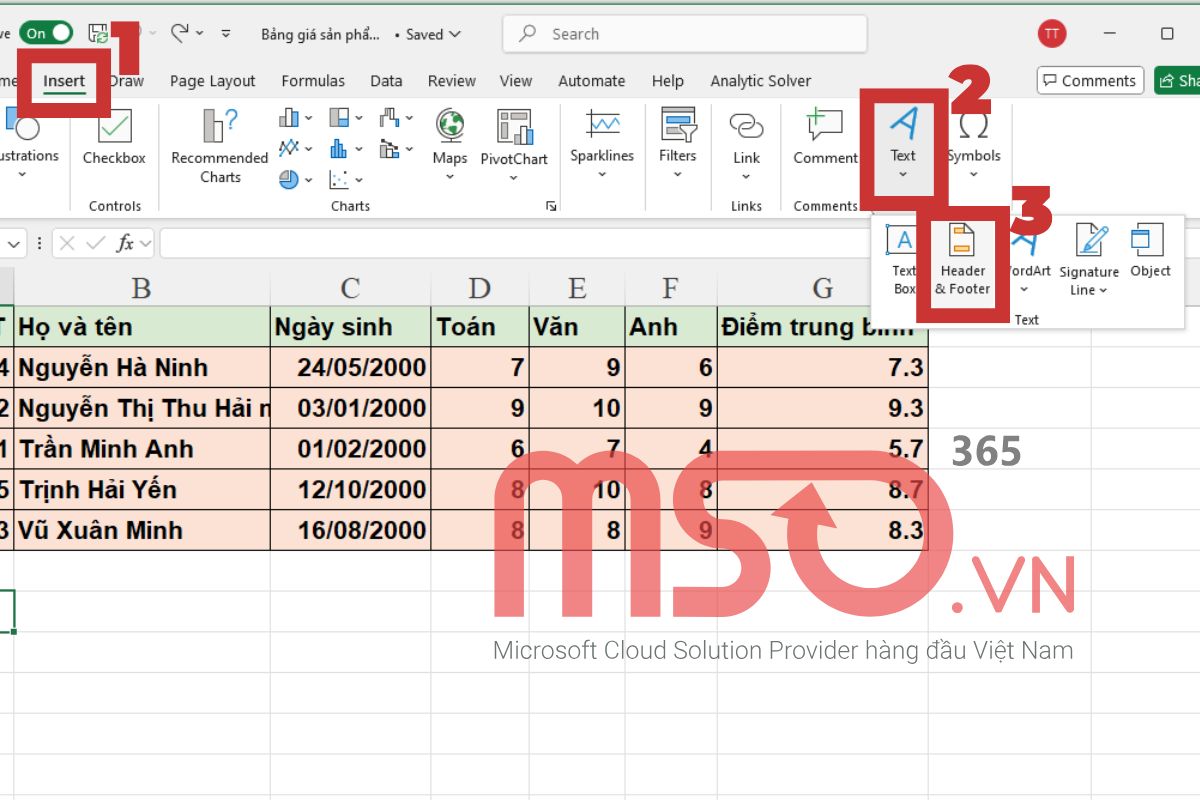Open the Formulas tab
The image size is (1200, 800).
tap(313, 81)
